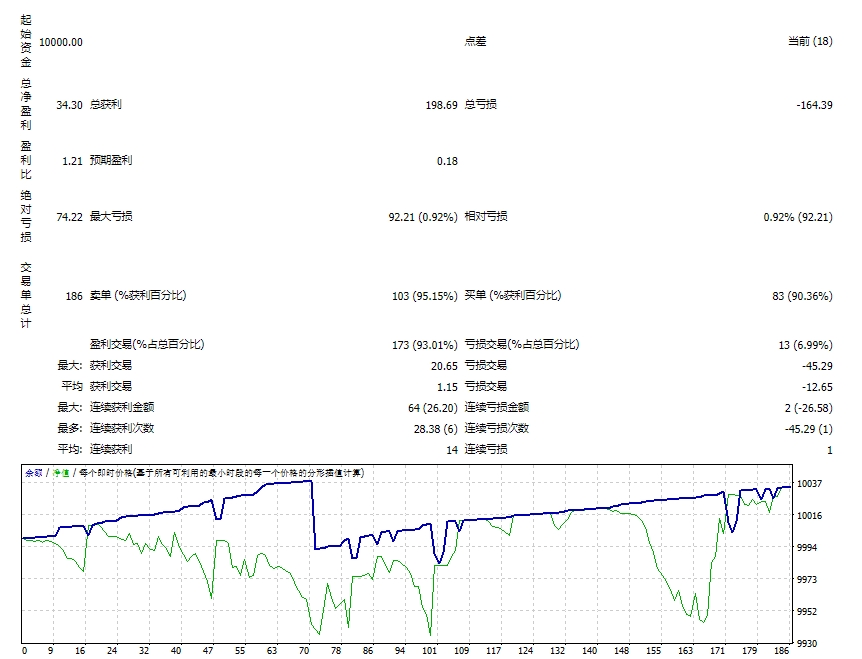The height and width of the screenshot is (659, 862).
Task: Click the green 净值 legend label
Action: pos(61,472)
